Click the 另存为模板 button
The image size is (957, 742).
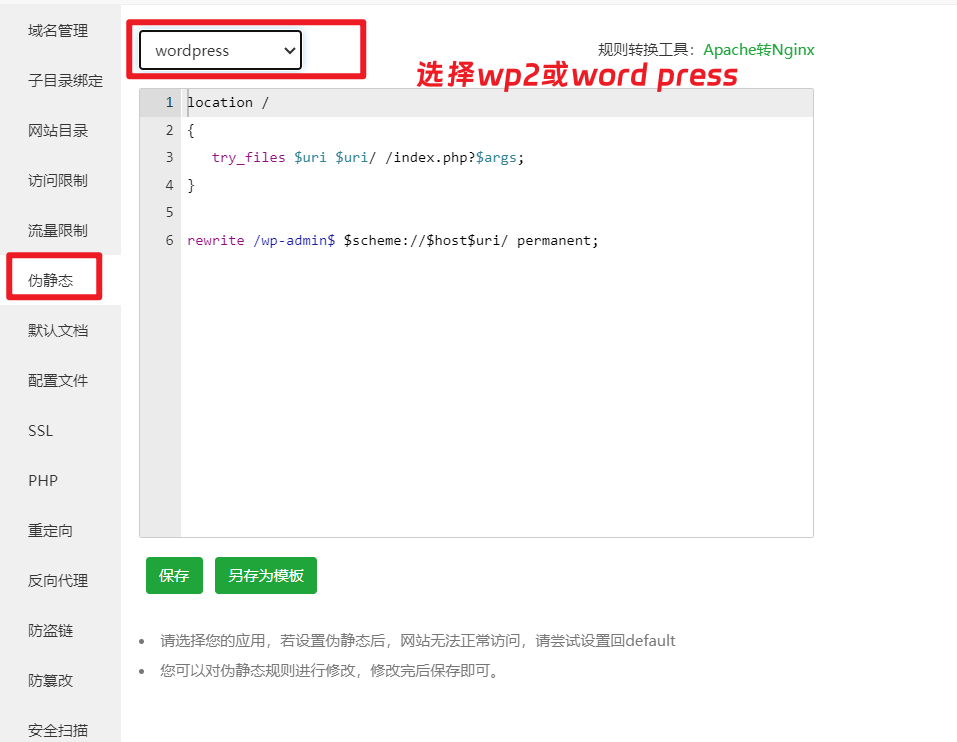265,575
